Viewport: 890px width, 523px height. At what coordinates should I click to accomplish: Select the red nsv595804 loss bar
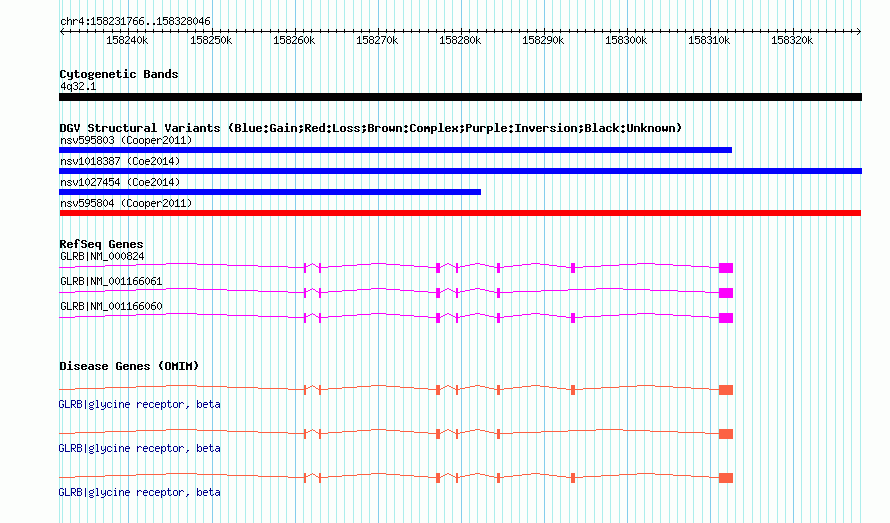coord(460,213)
